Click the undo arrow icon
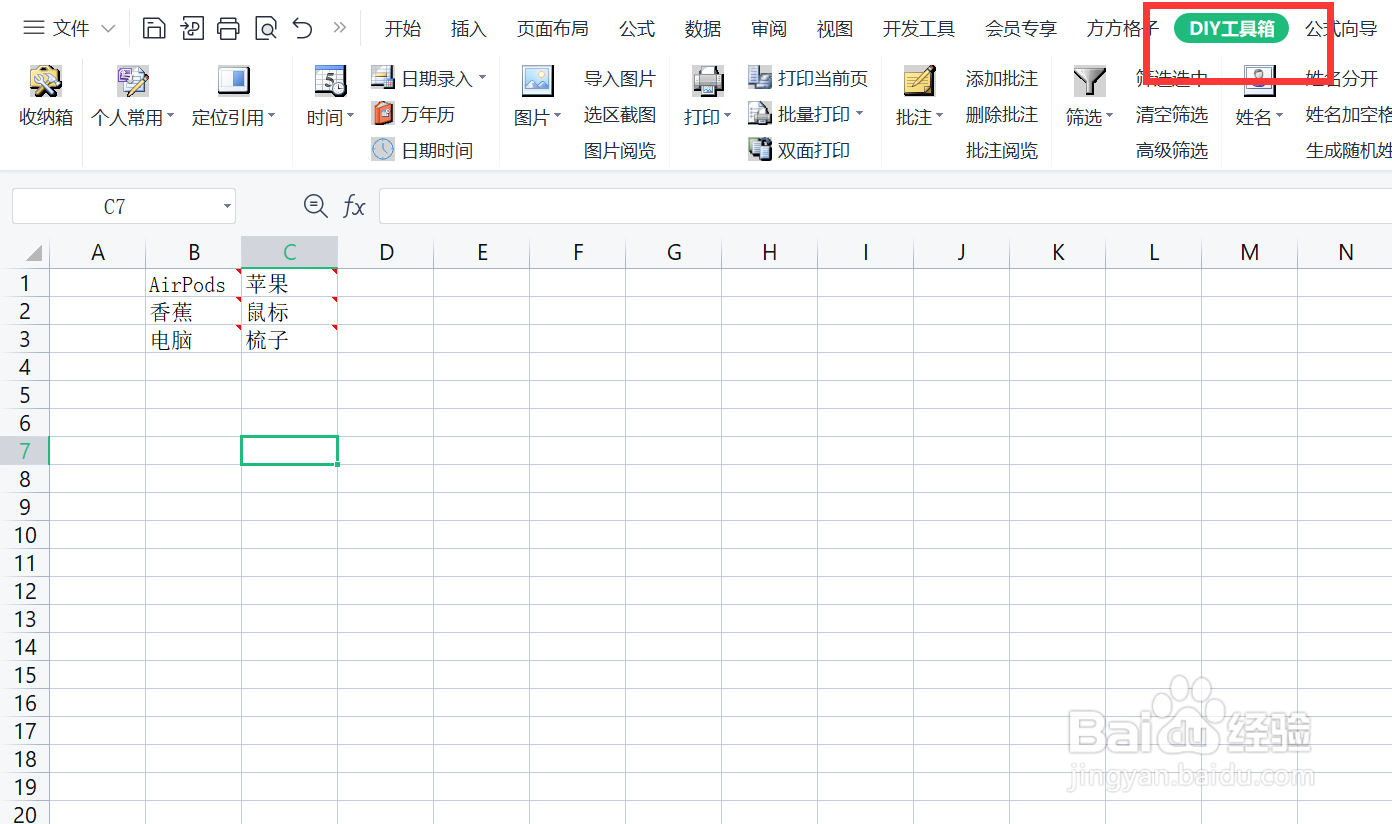Image resolution: width=1392 pixels, height=824 pixels. pyautogui.click(x=303, y=28)
